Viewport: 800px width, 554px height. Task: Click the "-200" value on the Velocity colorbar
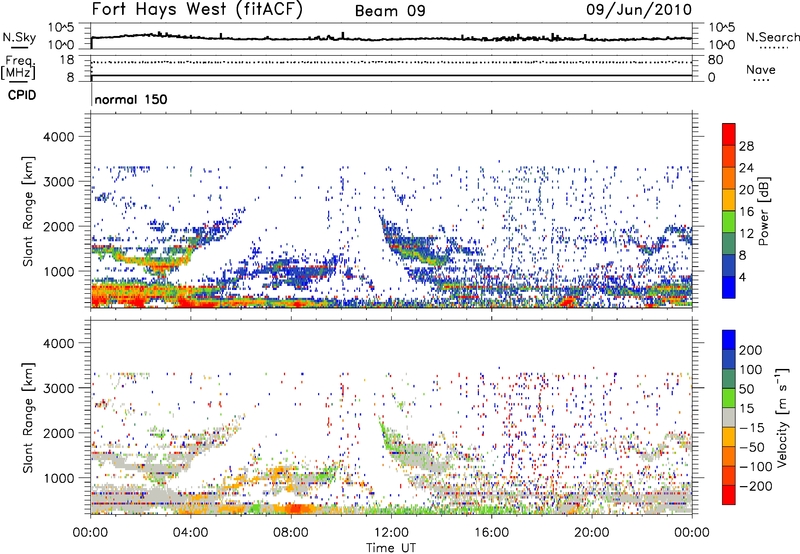click(756, 486)
